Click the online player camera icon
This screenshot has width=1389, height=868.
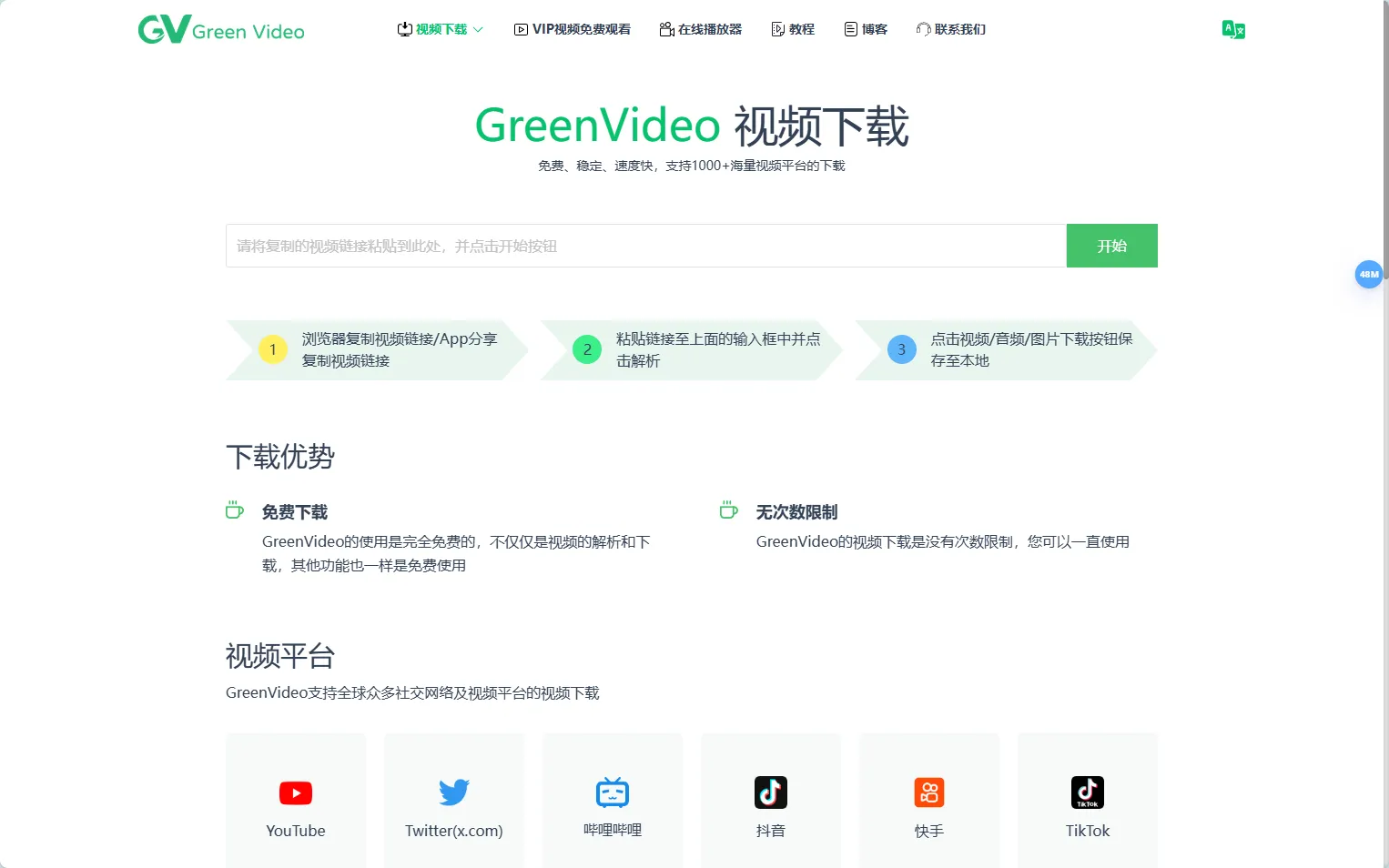click(x=666, y=29)
